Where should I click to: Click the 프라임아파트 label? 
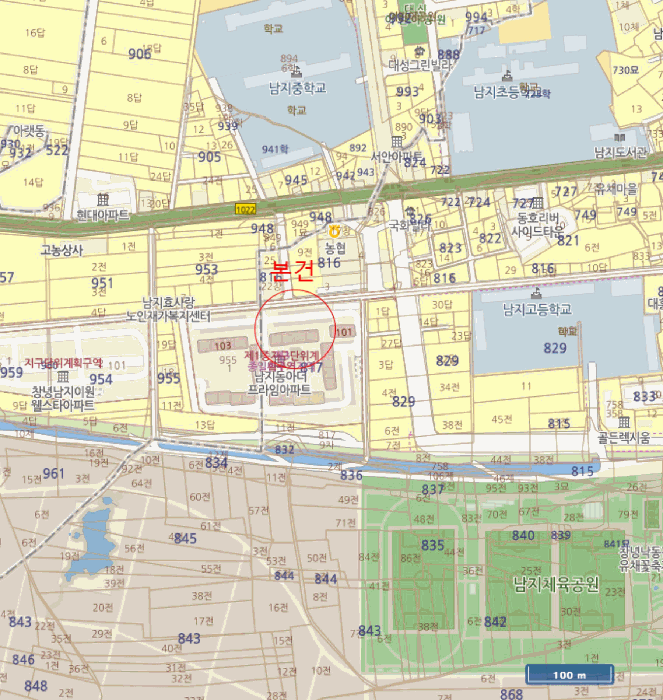pos(279,390)
